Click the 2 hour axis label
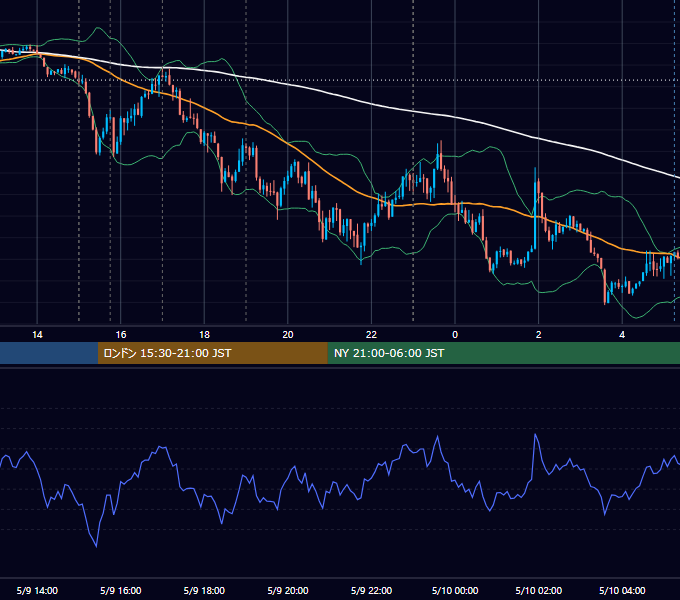680x600 pixels. tap(539, 335)
